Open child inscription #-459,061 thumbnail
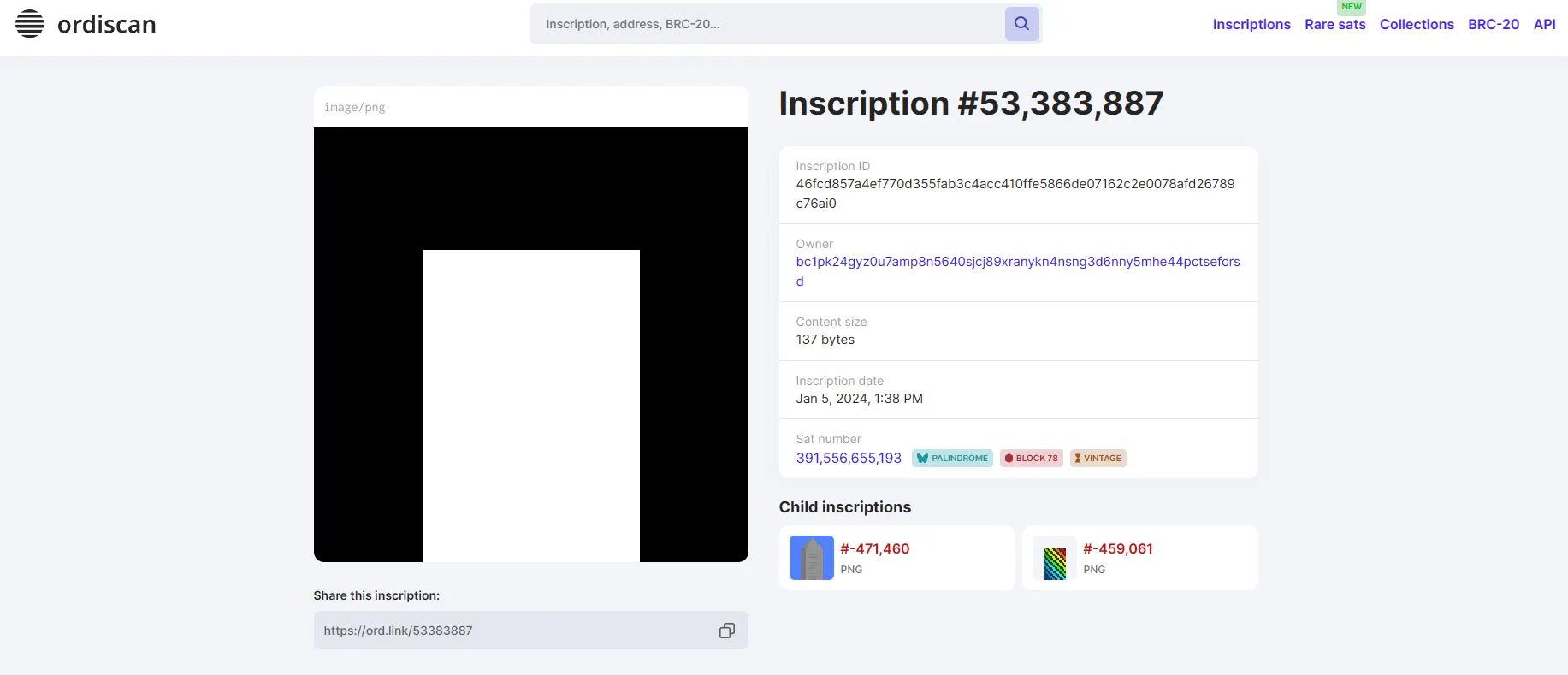 (1054, 558)
